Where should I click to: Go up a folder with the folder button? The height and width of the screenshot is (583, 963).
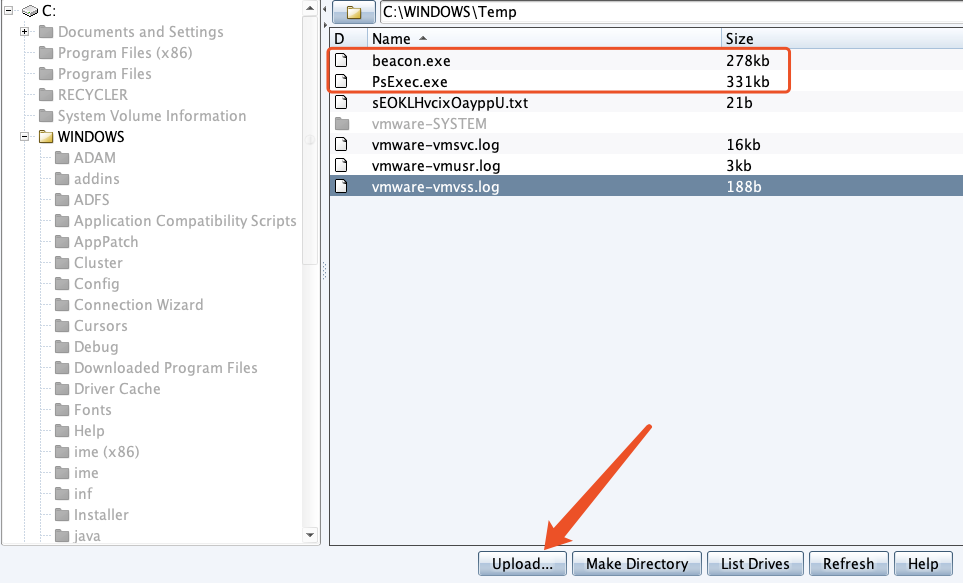pyautogui.click(x=354, y=12)
